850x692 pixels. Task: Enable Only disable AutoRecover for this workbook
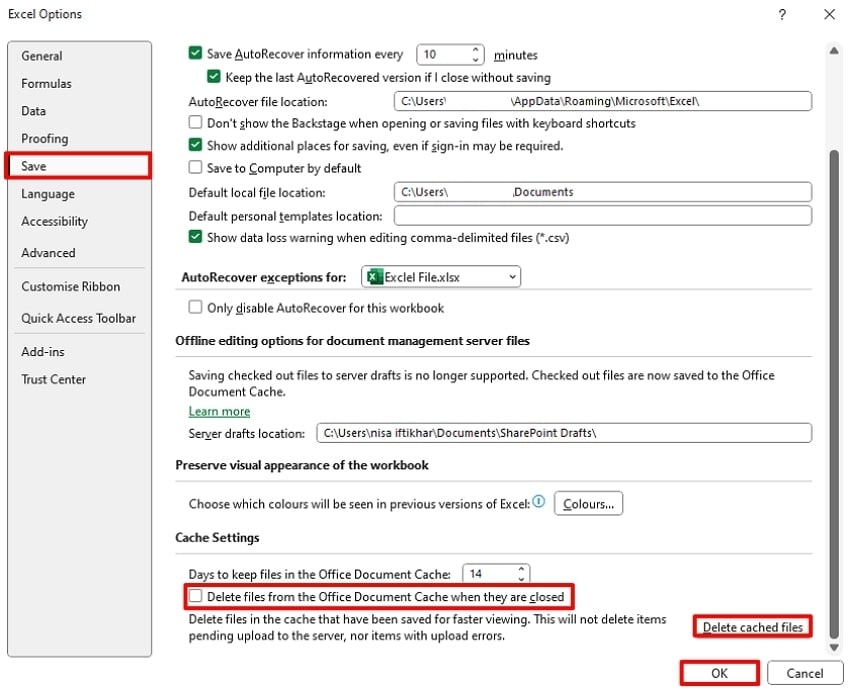point(194,308)
